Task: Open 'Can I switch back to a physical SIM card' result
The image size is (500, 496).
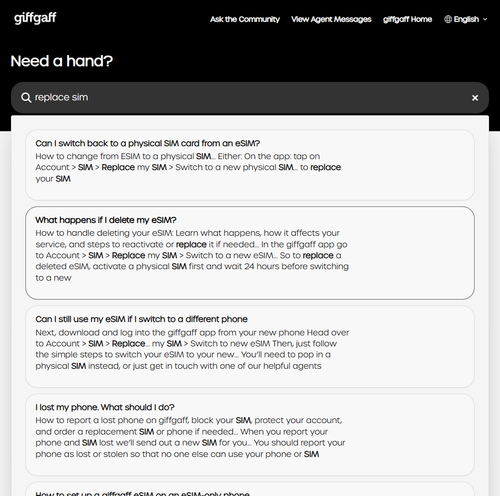Action: pos(250,165)
